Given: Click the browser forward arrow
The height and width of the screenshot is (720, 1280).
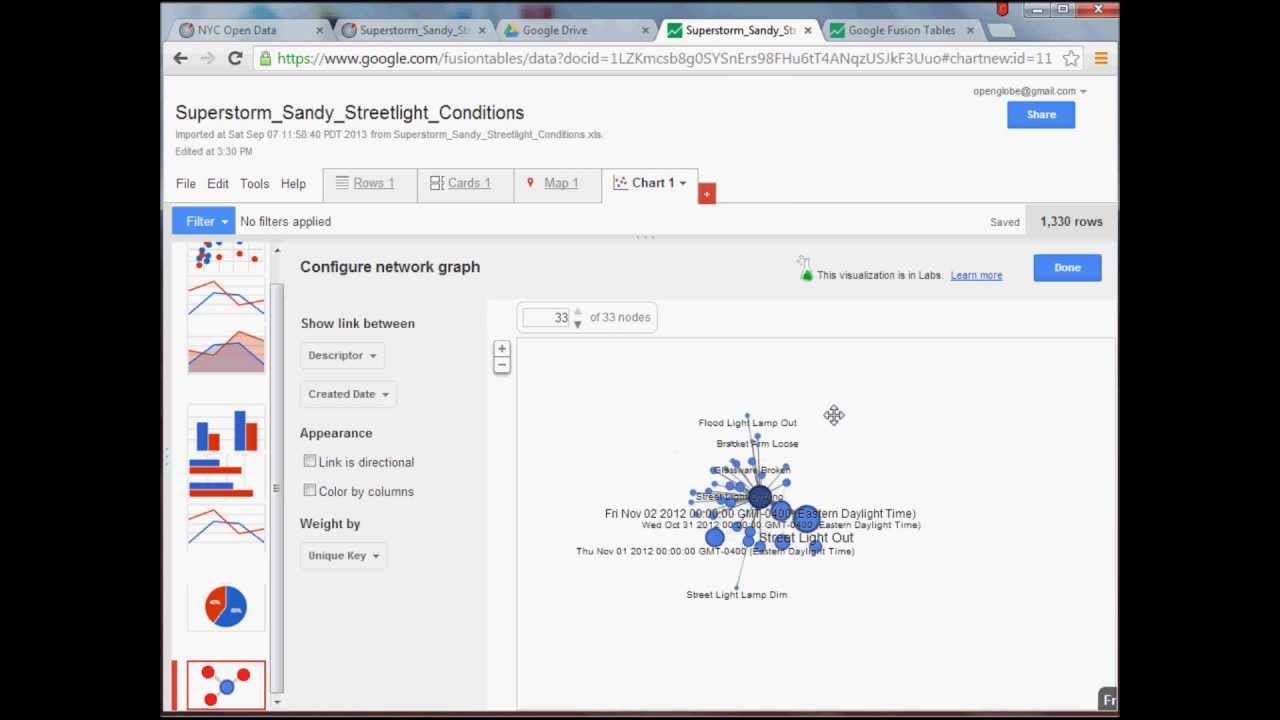Looking at the screenshot, I should click(x=207, y=59).
